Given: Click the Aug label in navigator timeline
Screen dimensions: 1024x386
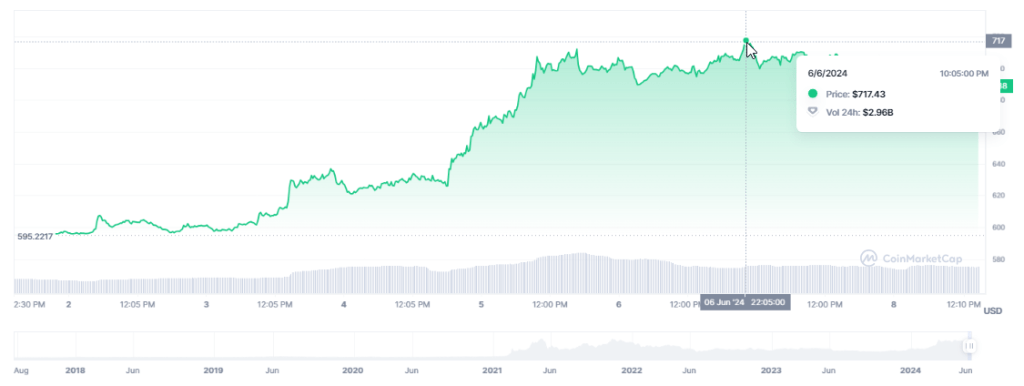Looking at the screenshot, I should tap(21, 370).
